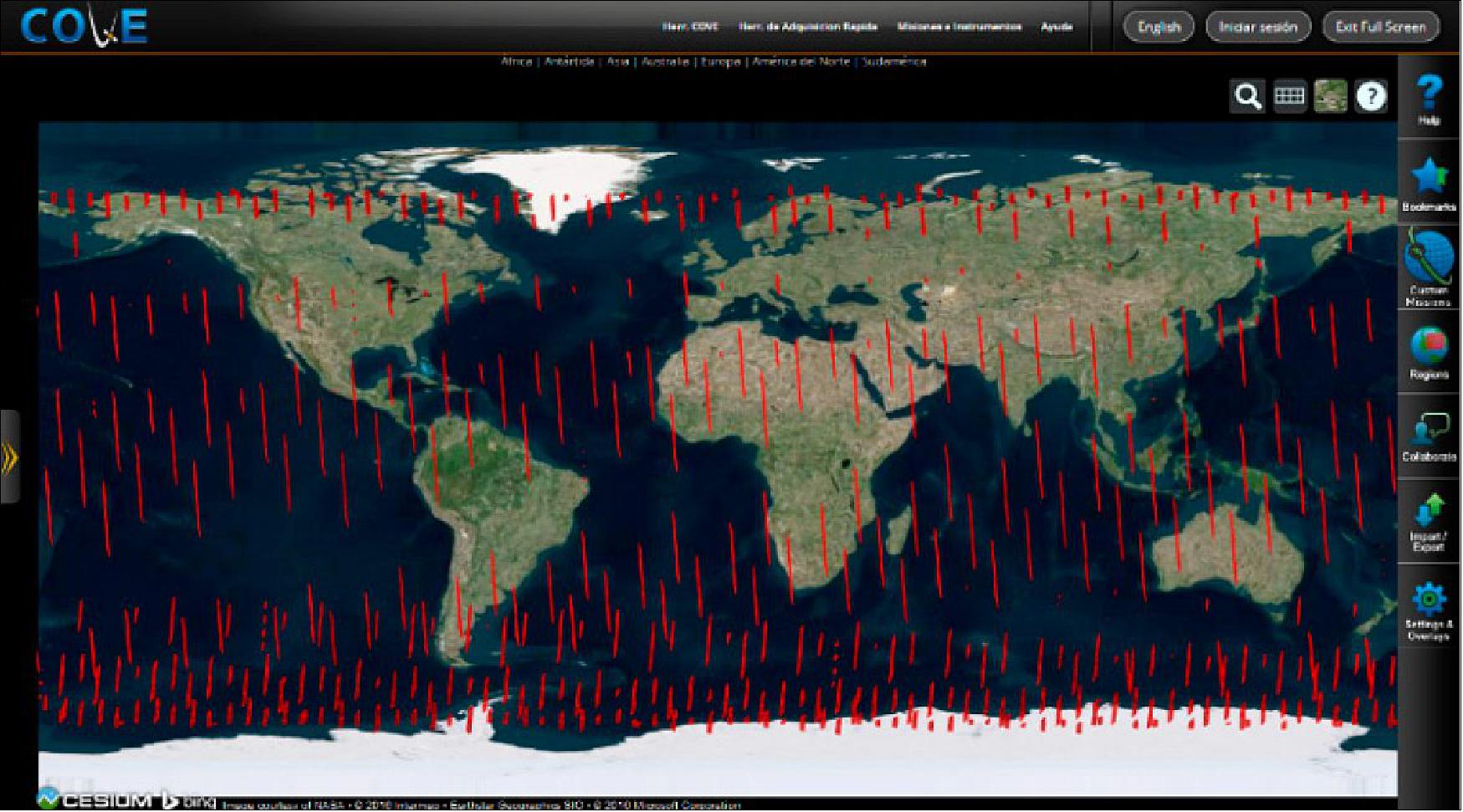This screenshot has height=812, width=1463.
Task: Select the Europa region link
Action: coord(721,61)
